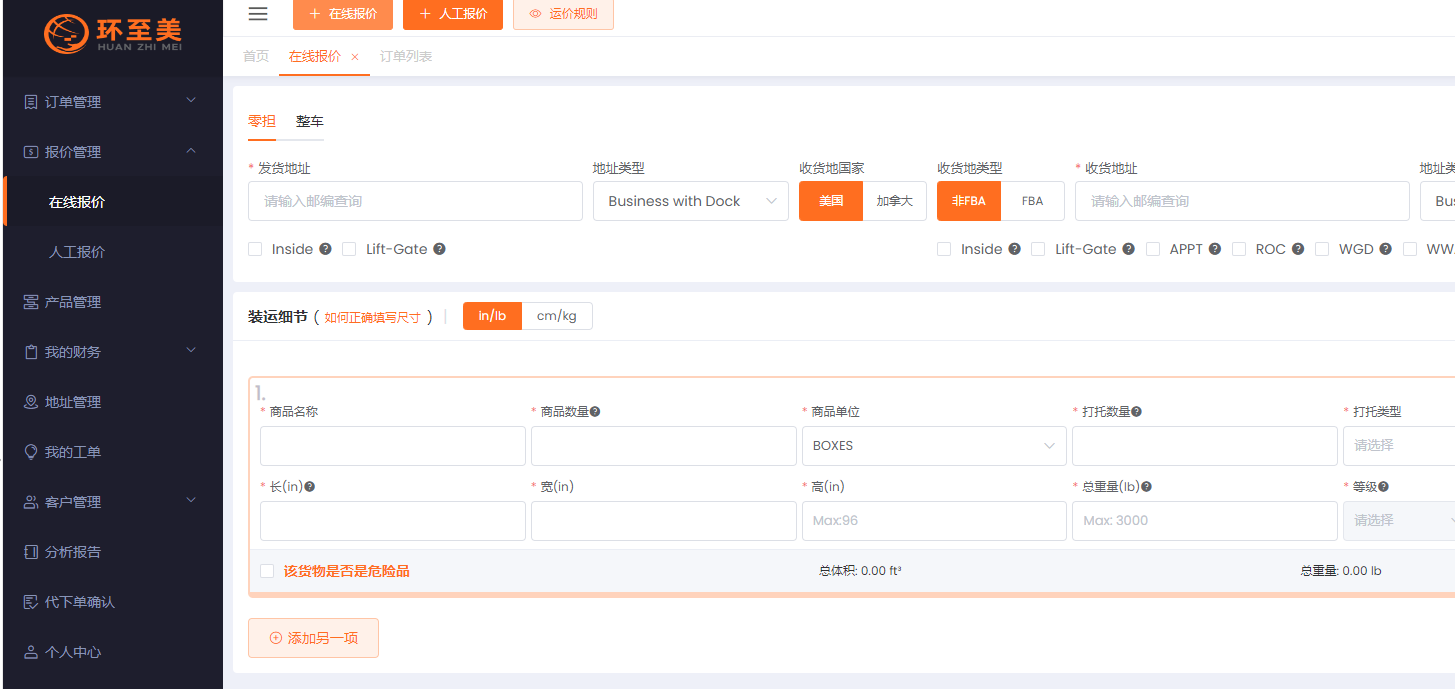Check the sender Lift-Gate option
1455x689 pixels.
click(349, 249)
